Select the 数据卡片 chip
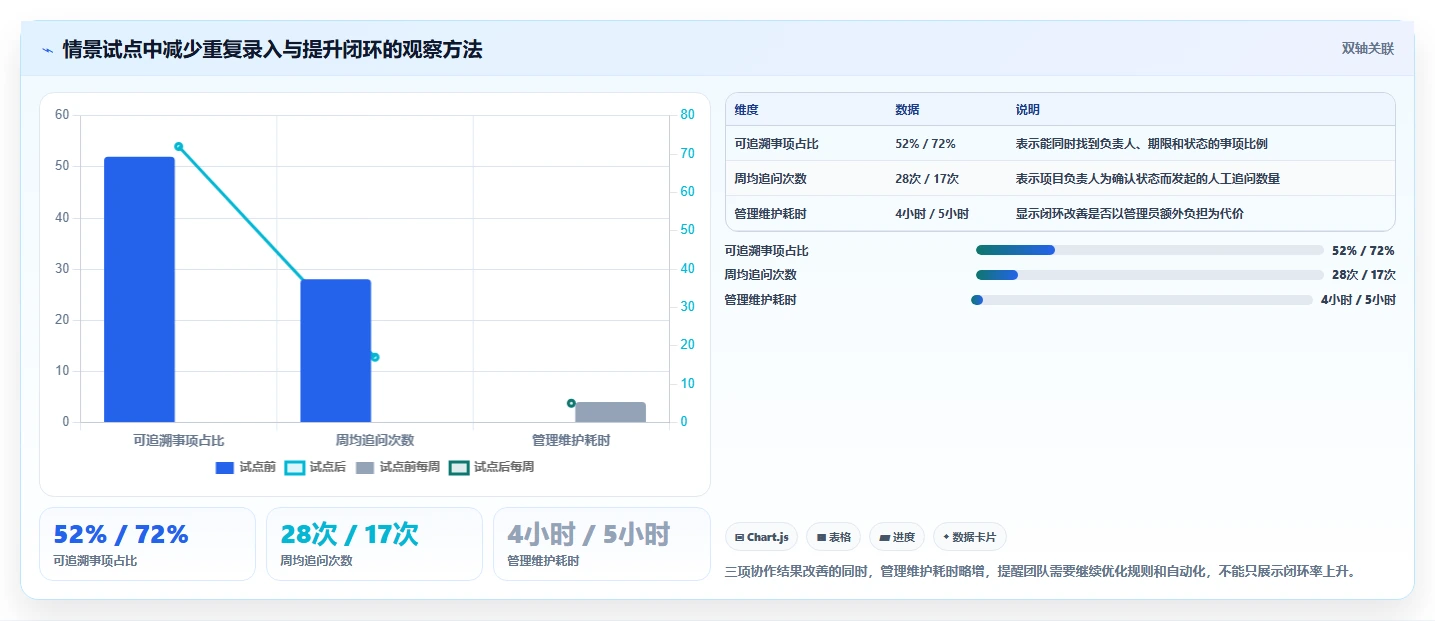 pos(970,537)
